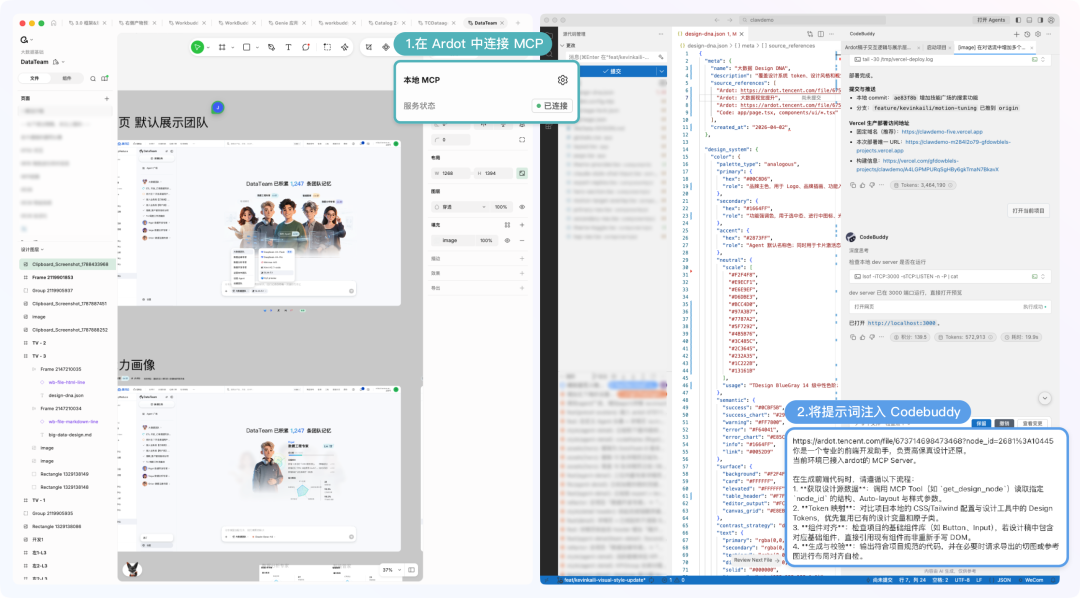This screenshot has height=598, width=1080.
Task: Dislike the reply beside Tokens: 3,464,190
Action: click(x=872, y=185)
